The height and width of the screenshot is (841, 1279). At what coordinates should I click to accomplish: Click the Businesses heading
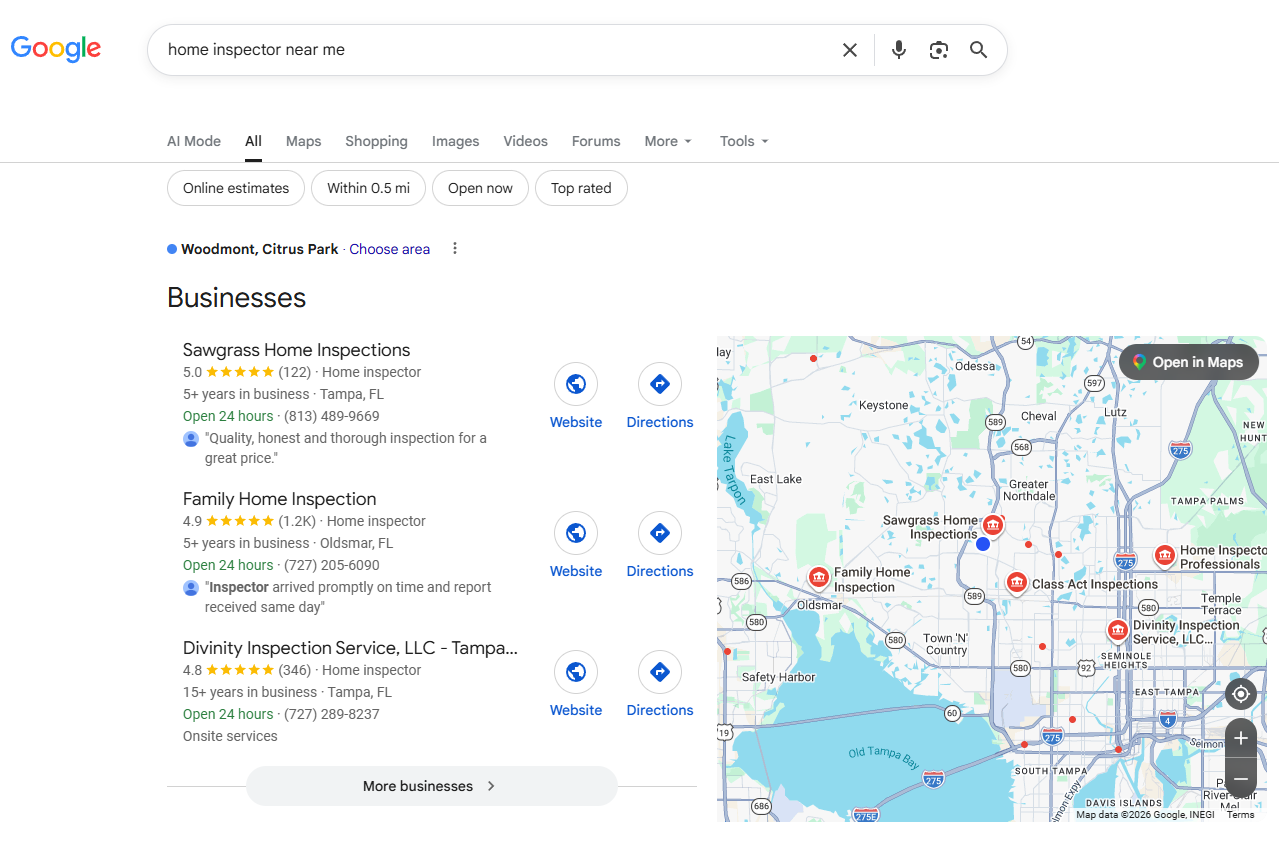236,298
